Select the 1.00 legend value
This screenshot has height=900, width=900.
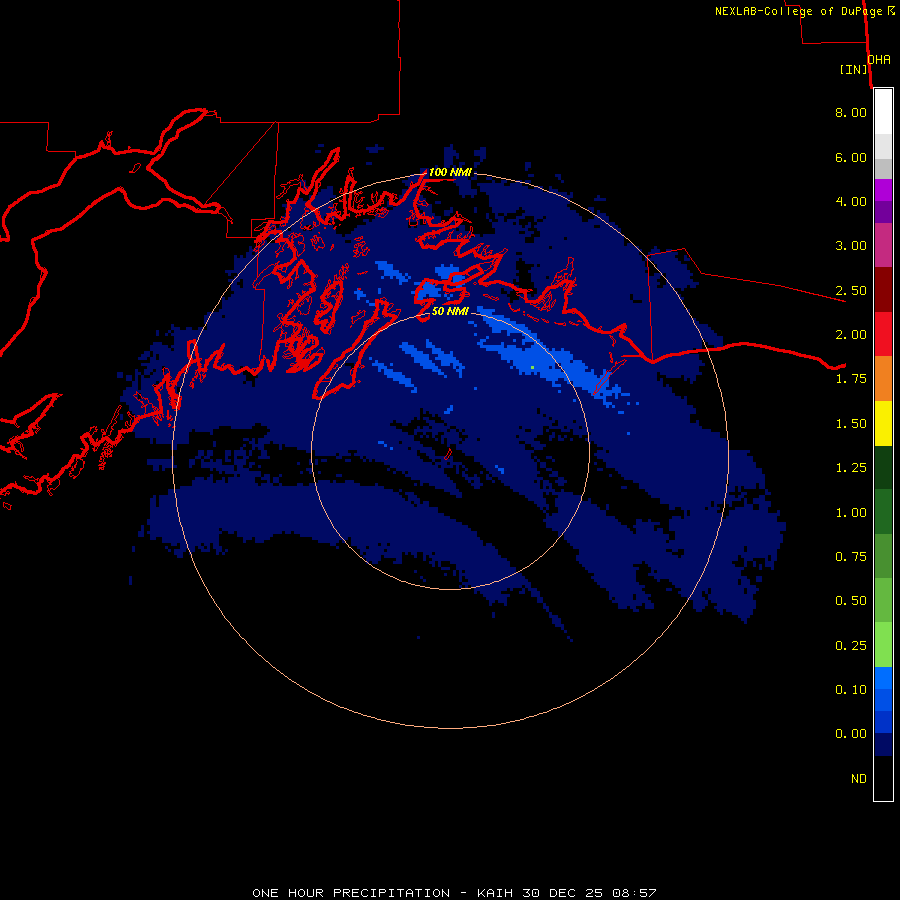pyautogui.click(x=851, y=513)
